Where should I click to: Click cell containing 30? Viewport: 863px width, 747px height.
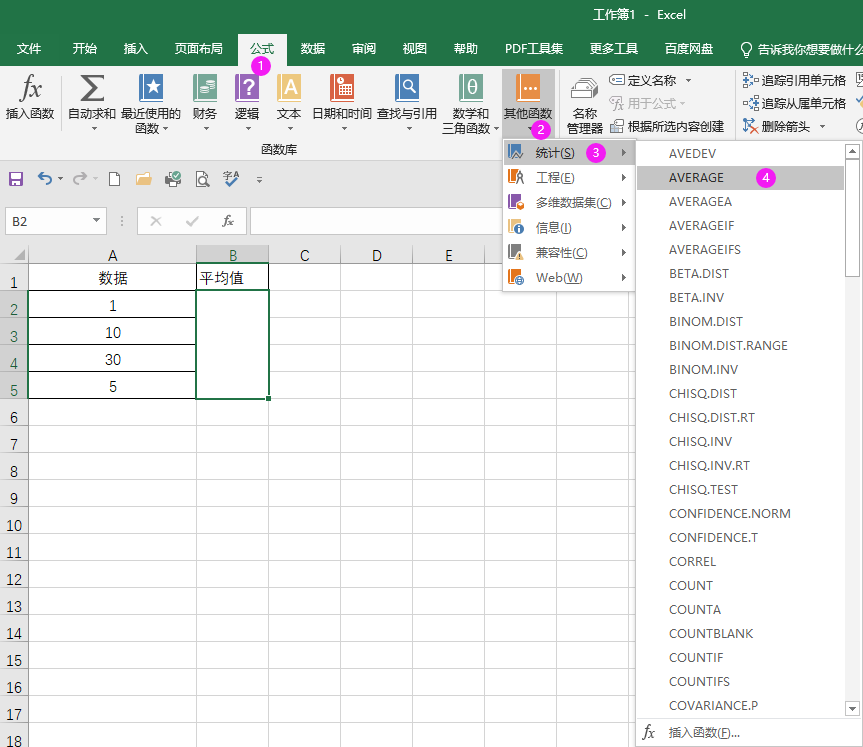coord(112,359)
